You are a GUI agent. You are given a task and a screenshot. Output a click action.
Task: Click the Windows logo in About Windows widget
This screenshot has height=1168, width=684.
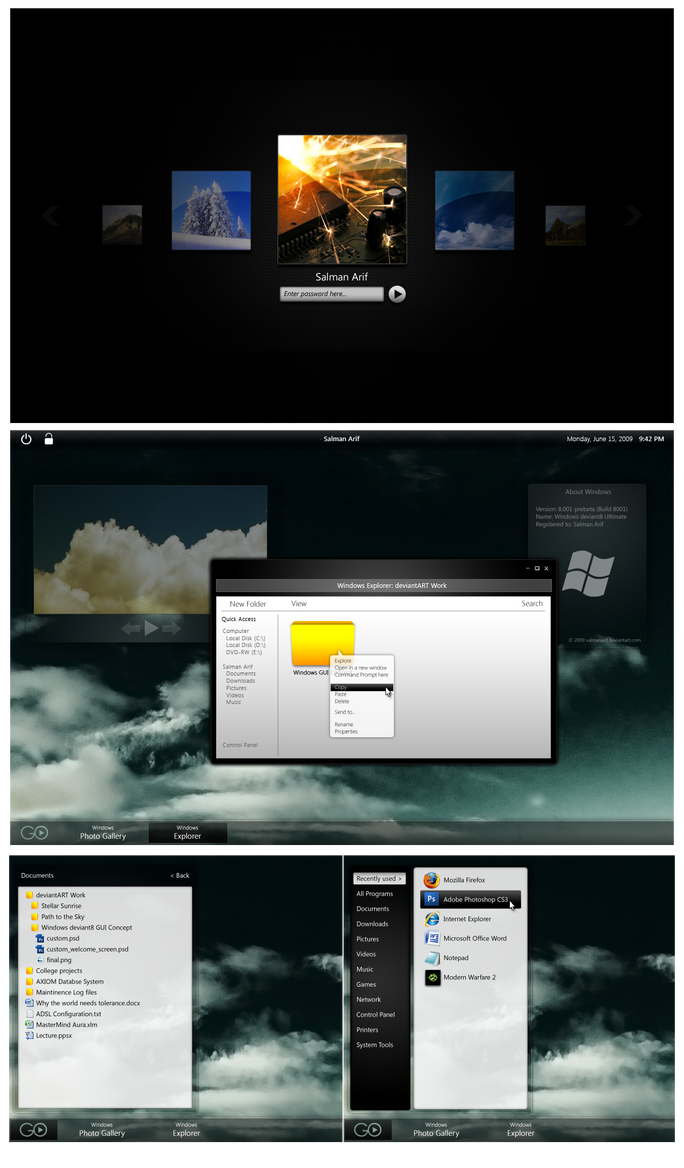588,574
